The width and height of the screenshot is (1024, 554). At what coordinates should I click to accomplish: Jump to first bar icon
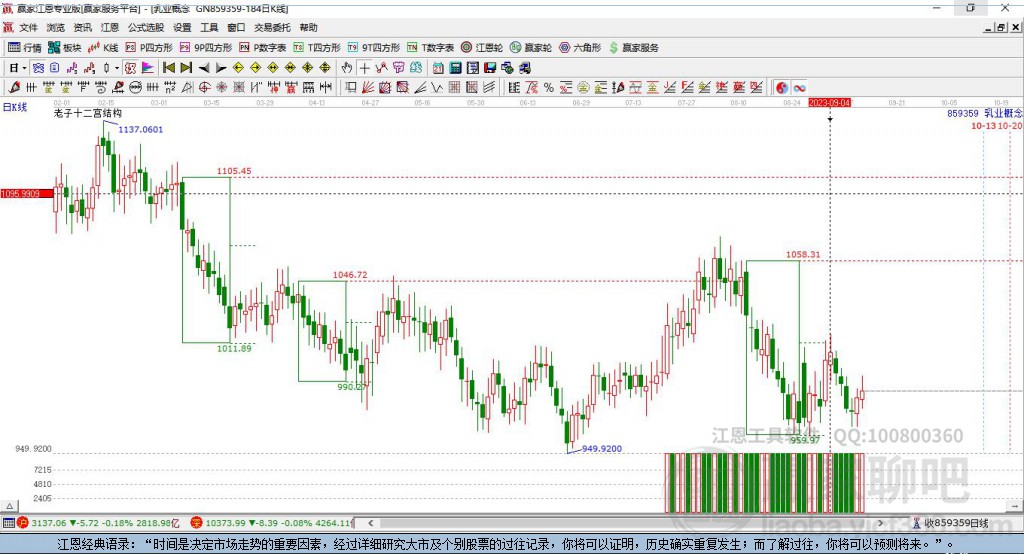[x=168, y=68]
